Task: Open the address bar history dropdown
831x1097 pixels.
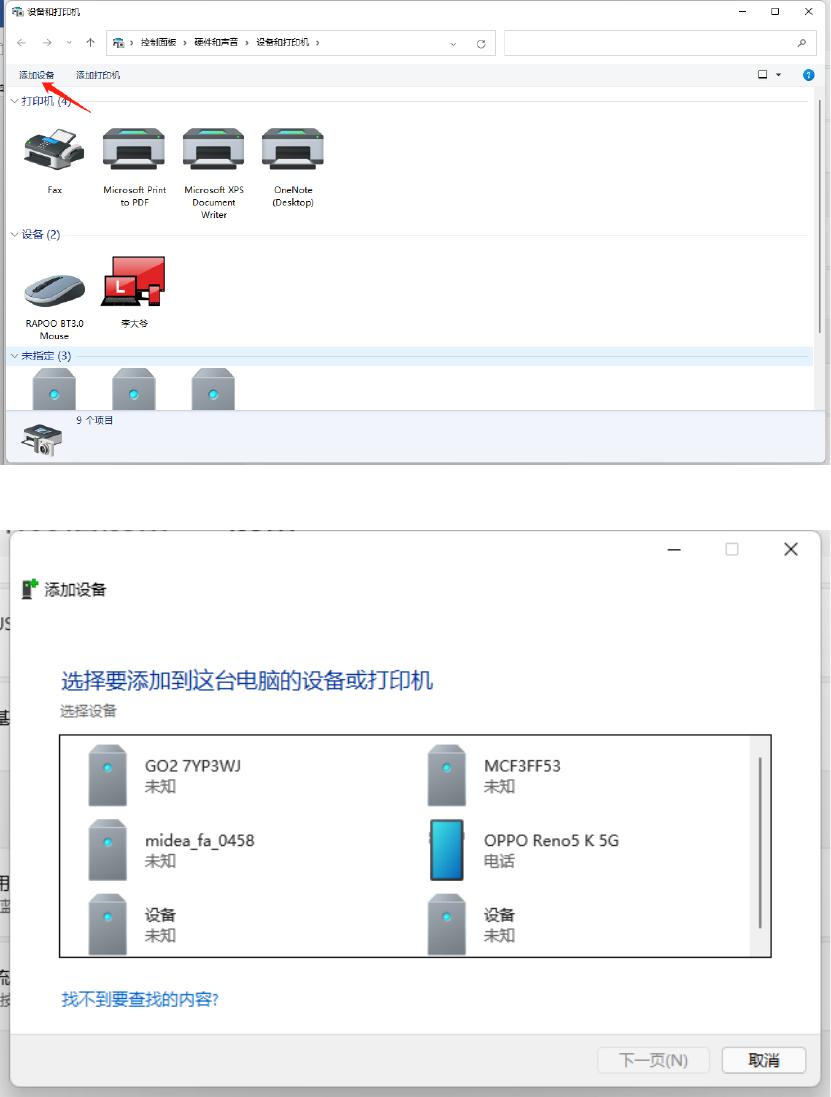Action: (x=453, y=43)
